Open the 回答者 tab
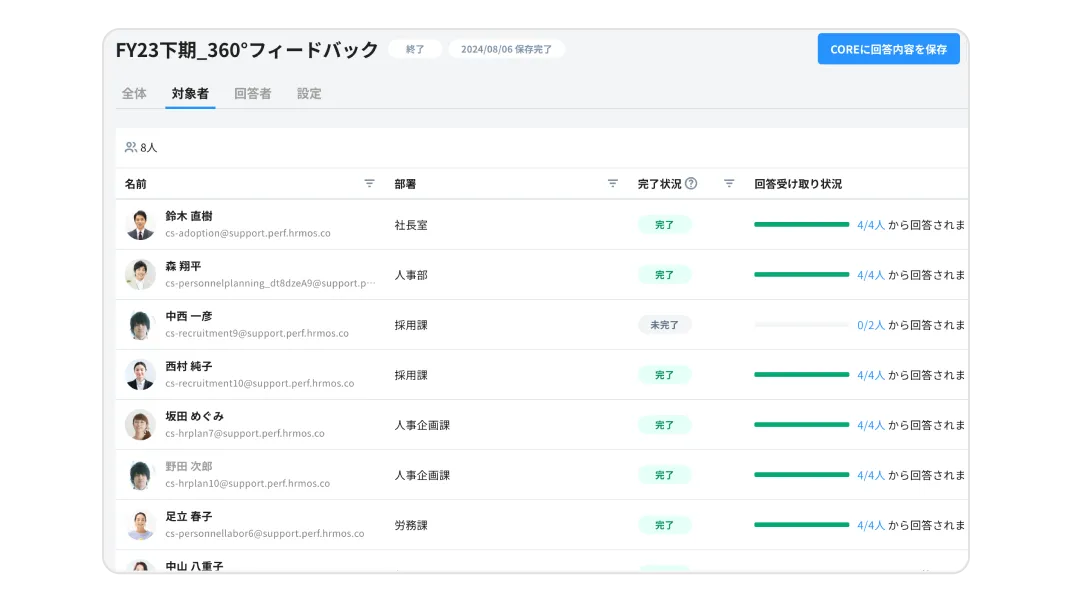This screenshot has height=603, width=1072. click(x=252, y=93)
